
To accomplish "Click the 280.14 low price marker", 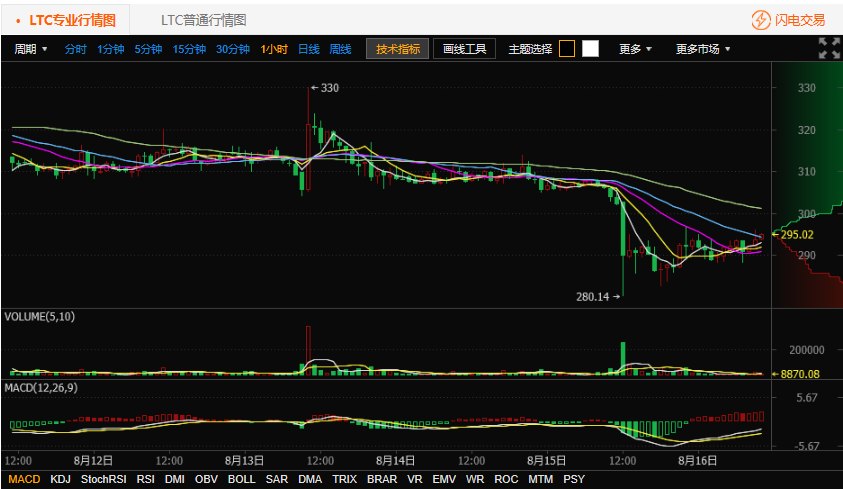I will pos(592,297).
